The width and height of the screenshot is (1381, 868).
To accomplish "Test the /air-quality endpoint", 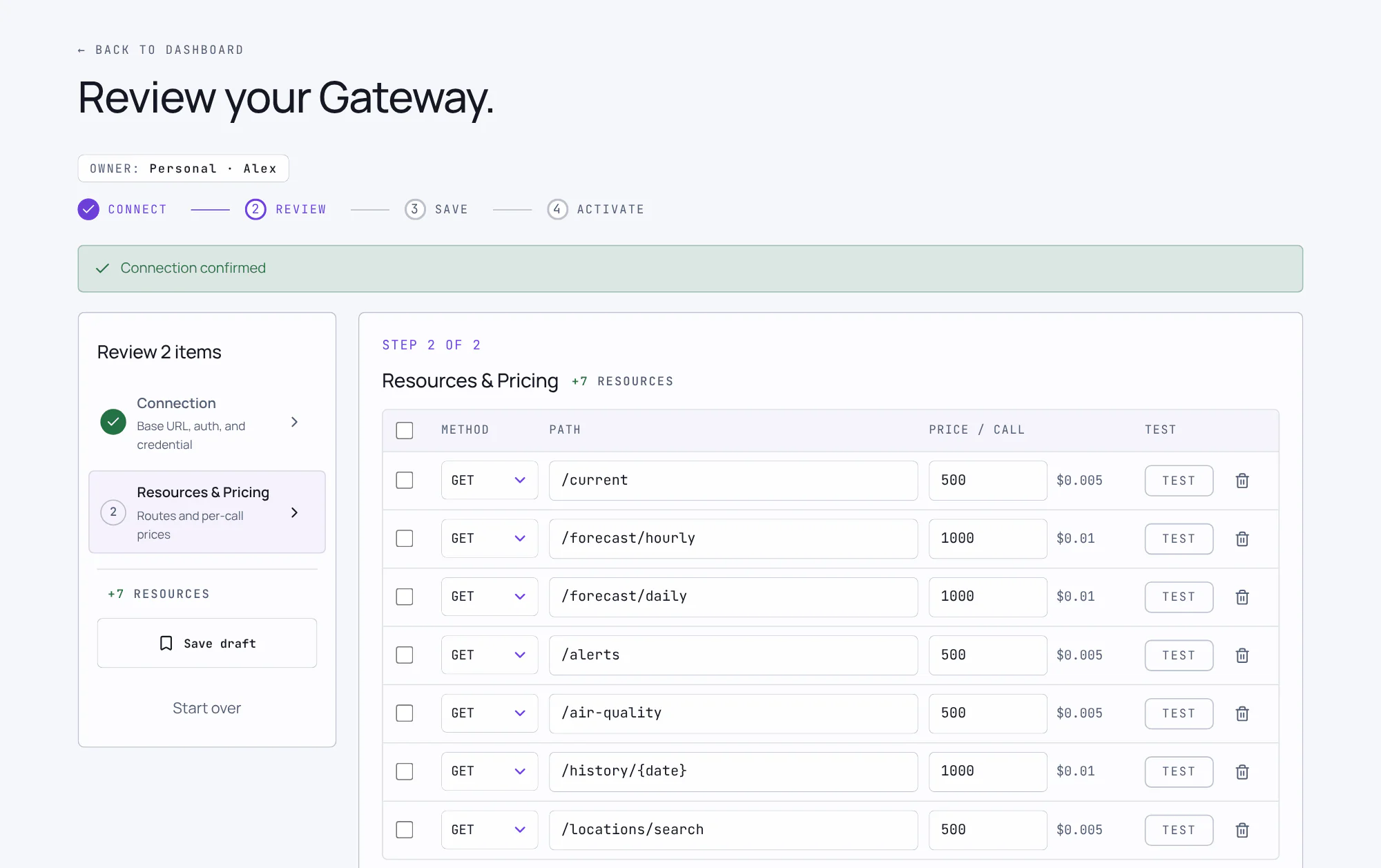I will (1179, 713).
